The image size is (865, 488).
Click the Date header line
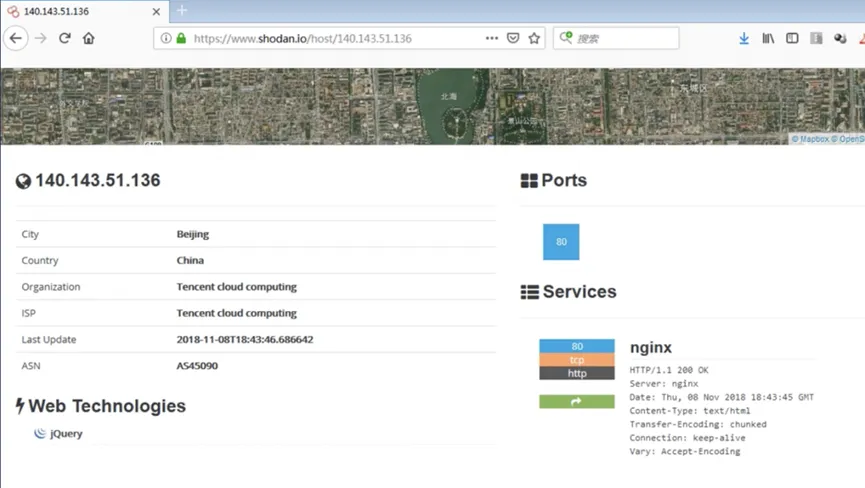722,397
